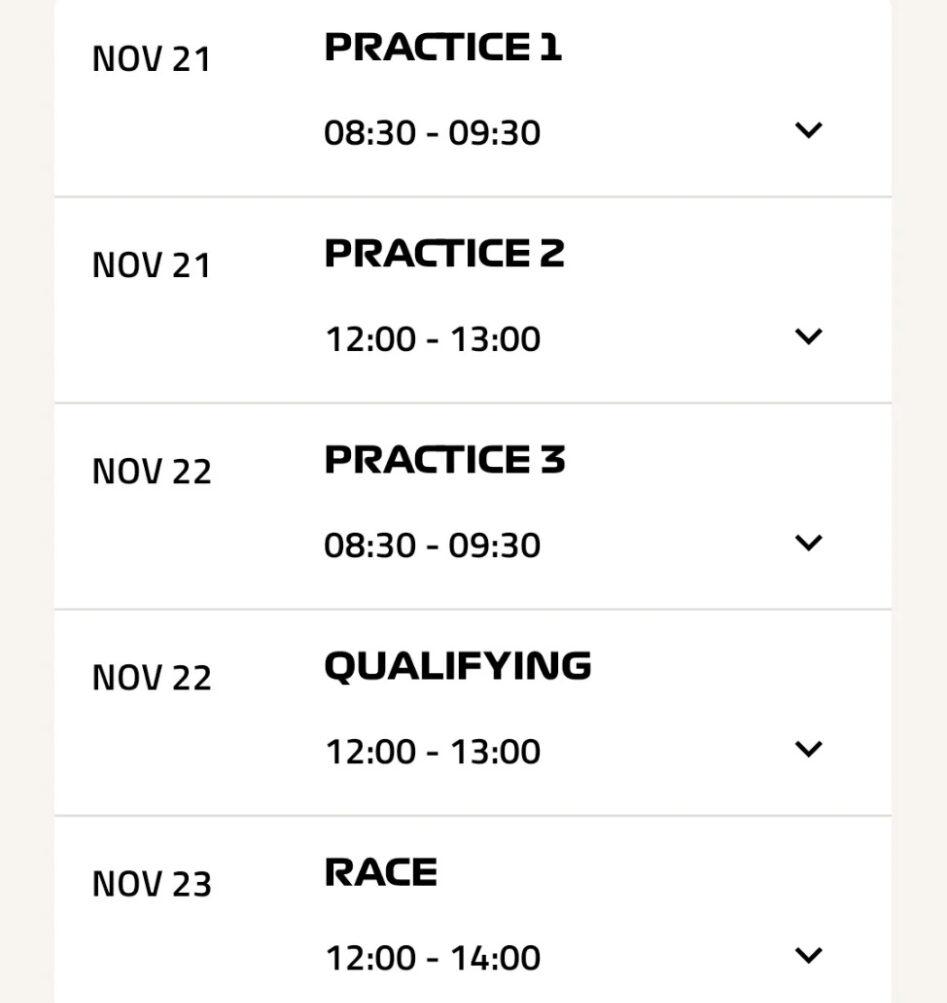The height and width of the screenshot is (1003, 947).
Task: Tap the QUALIFYING heading
Action: [457, 665]
